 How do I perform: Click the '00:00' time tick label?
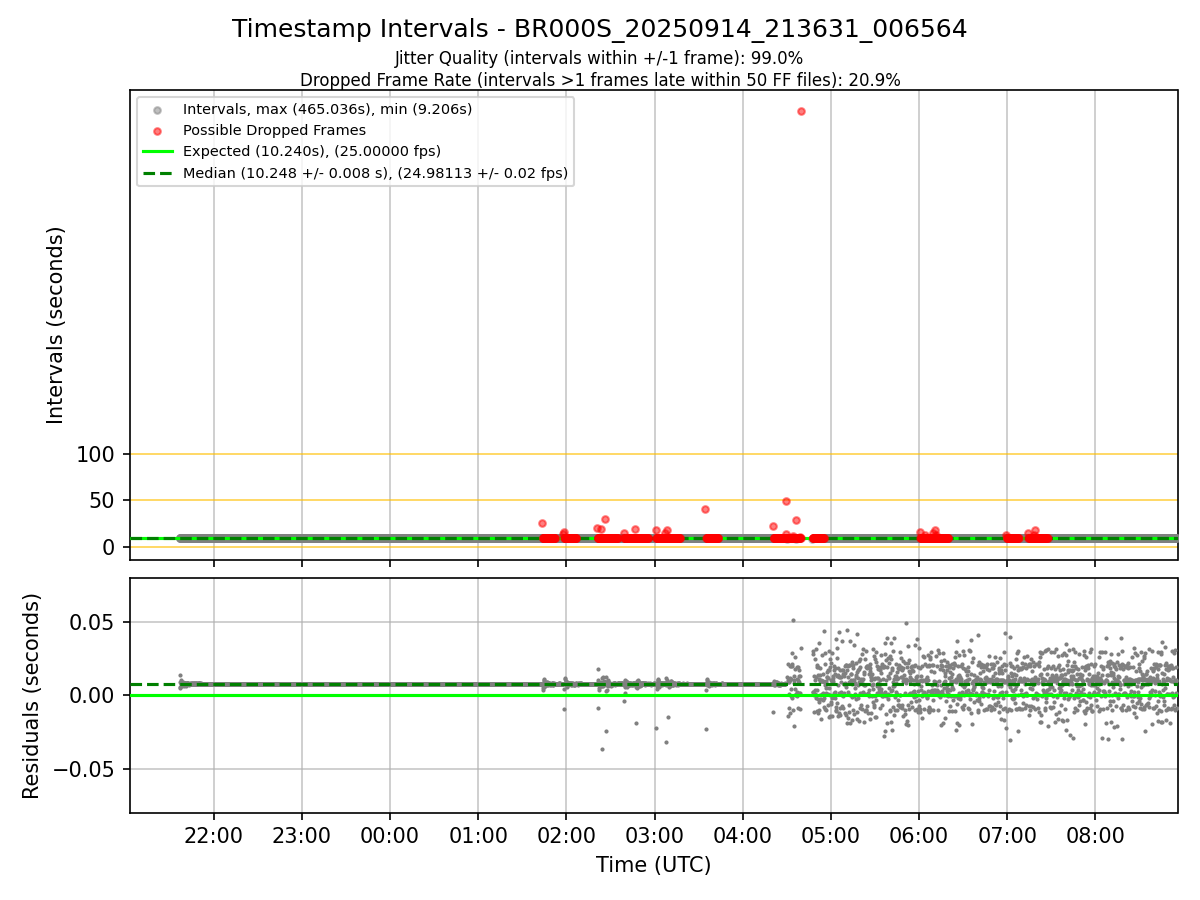(390, 836)
